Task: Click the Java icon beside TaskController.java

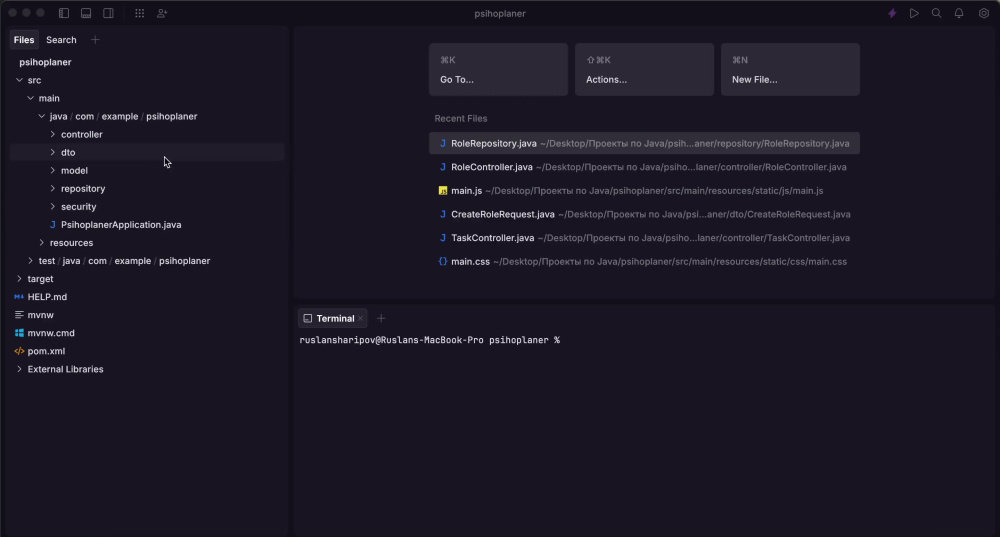Action: point(443,238)
